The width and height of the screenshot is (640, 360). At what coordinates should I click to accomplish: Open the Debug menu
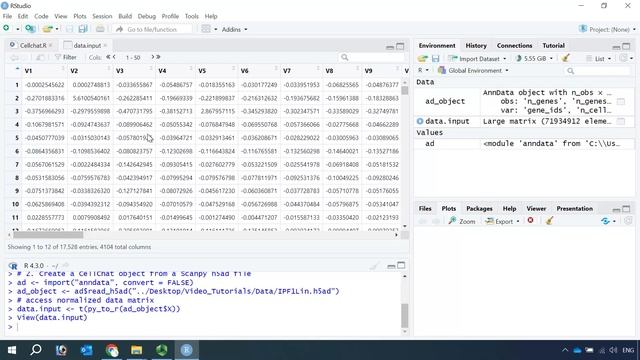pyautogui.click(x=147, y=16)
